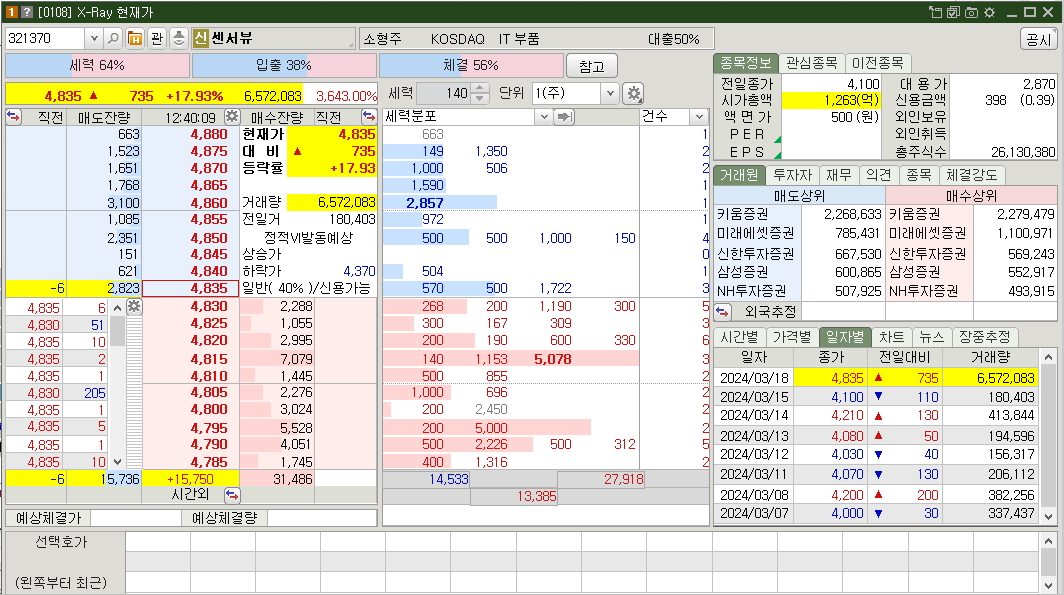The width and height of the screenshot is (1064, 595).
Task: Click 미래에셋증권 in the 매도상위 column
Action: coord(755,233)
